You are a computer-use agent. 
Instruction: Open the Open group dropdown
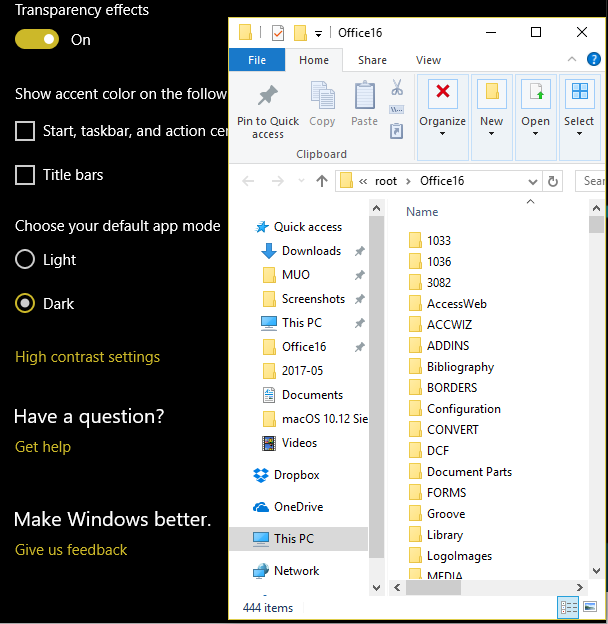point(536,117)
